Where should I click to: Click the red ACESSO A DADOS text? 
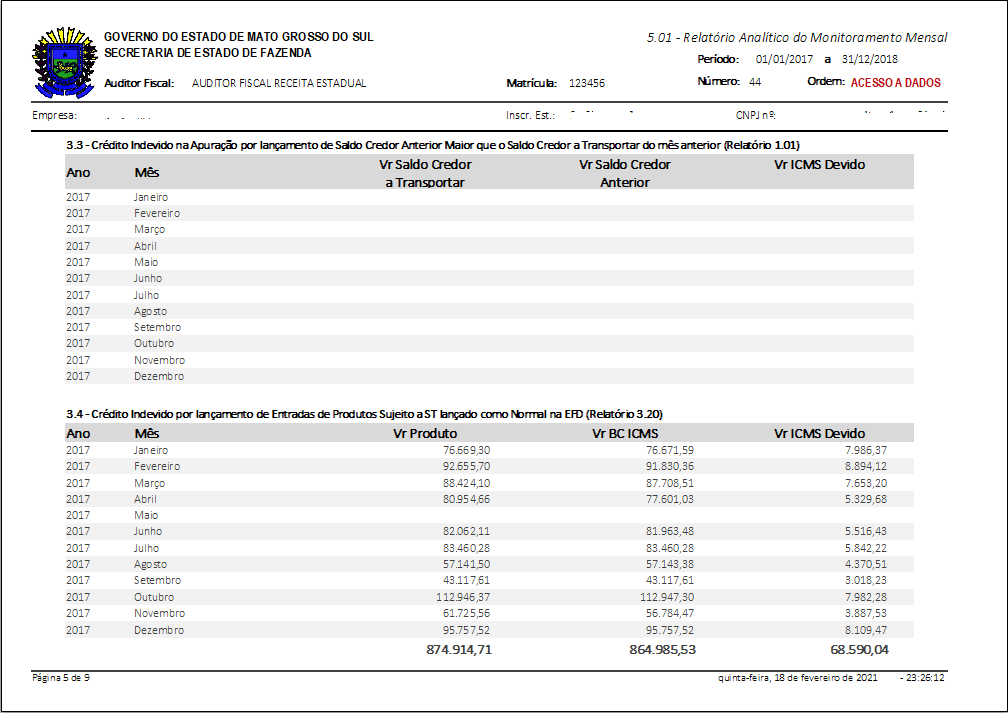[895, 83]
